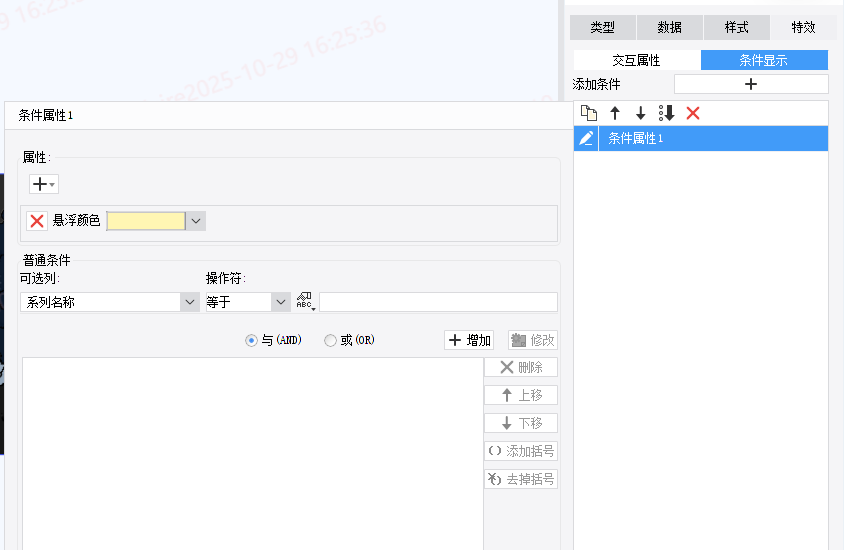Click the 去掉括号 button

pos(521,479)
